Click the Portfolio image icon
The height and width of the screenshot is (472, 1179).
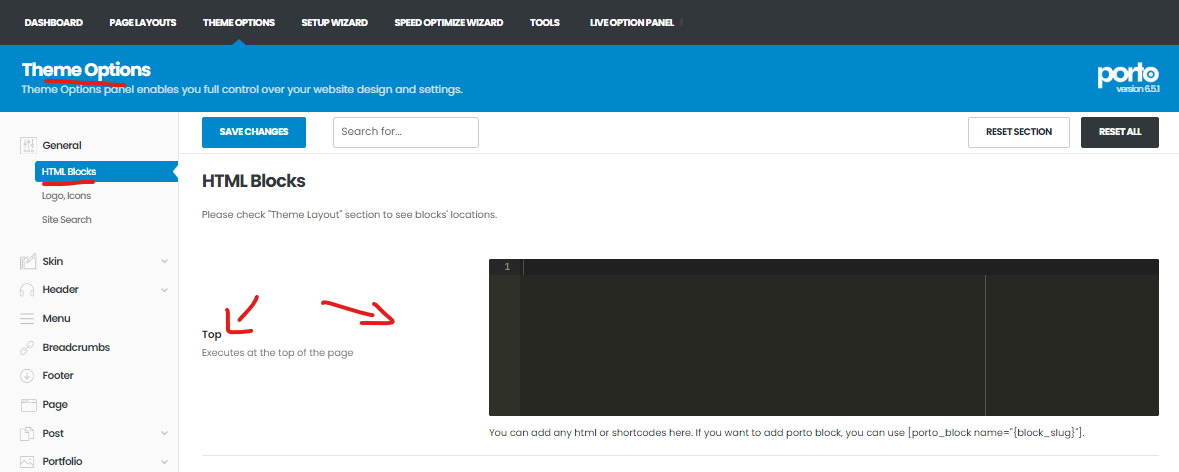coord(28,461)
